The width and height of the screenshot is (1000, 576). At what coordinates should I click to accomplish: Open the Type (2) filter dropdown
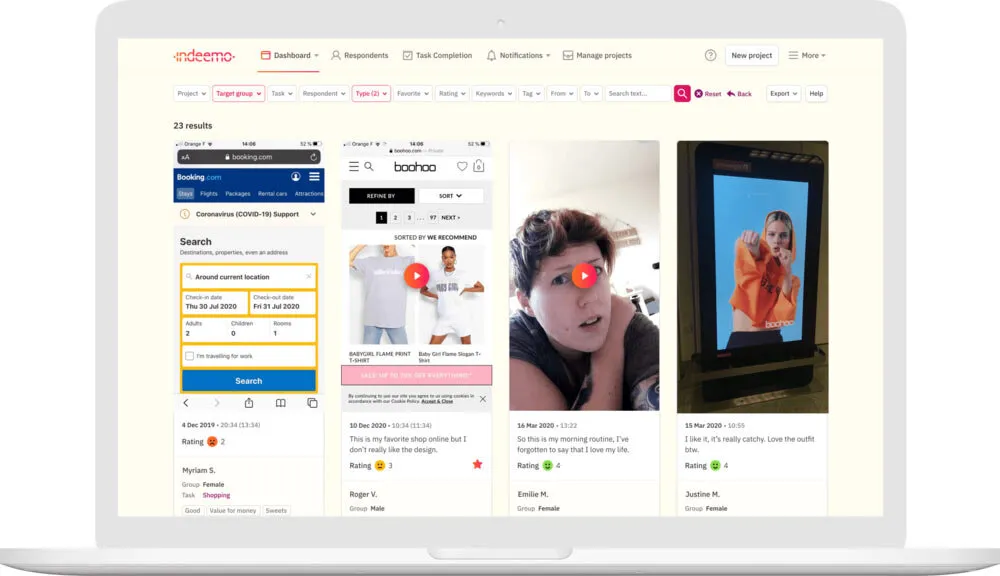pos(371,93)
